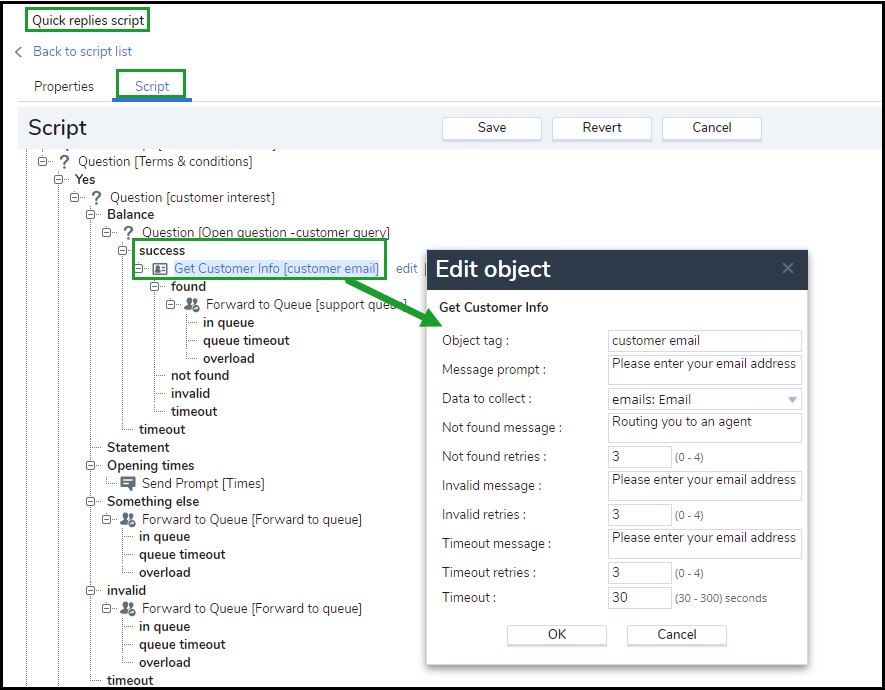Click the Invalid retries field

point(639,515)
